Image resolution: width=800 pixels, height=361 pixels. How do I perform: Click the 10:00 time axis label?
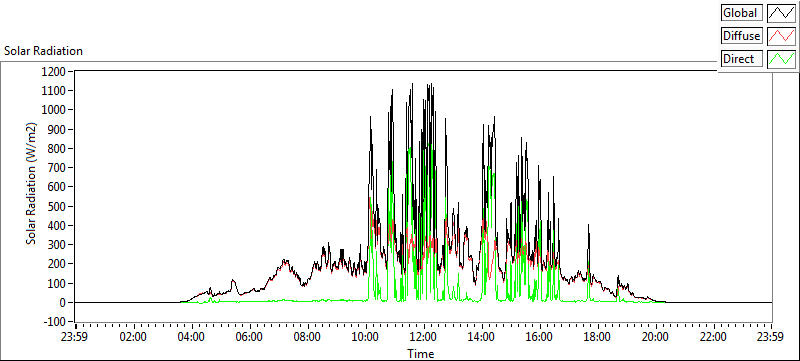click(x=366, y=337)
